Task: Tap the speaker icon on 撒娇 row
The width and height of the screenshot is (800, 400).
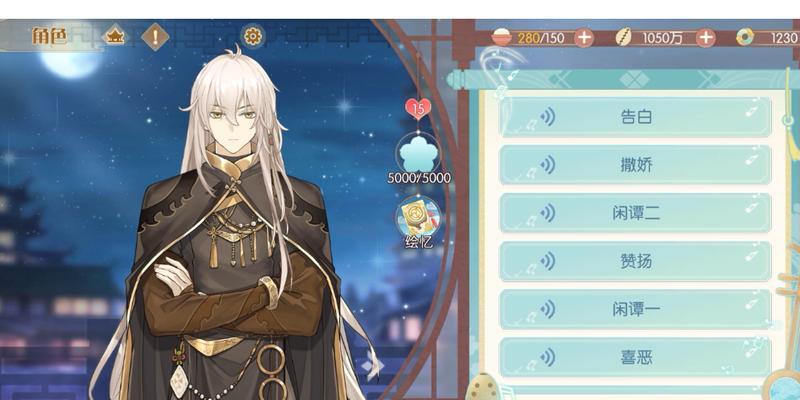Action: pos(547,165)
